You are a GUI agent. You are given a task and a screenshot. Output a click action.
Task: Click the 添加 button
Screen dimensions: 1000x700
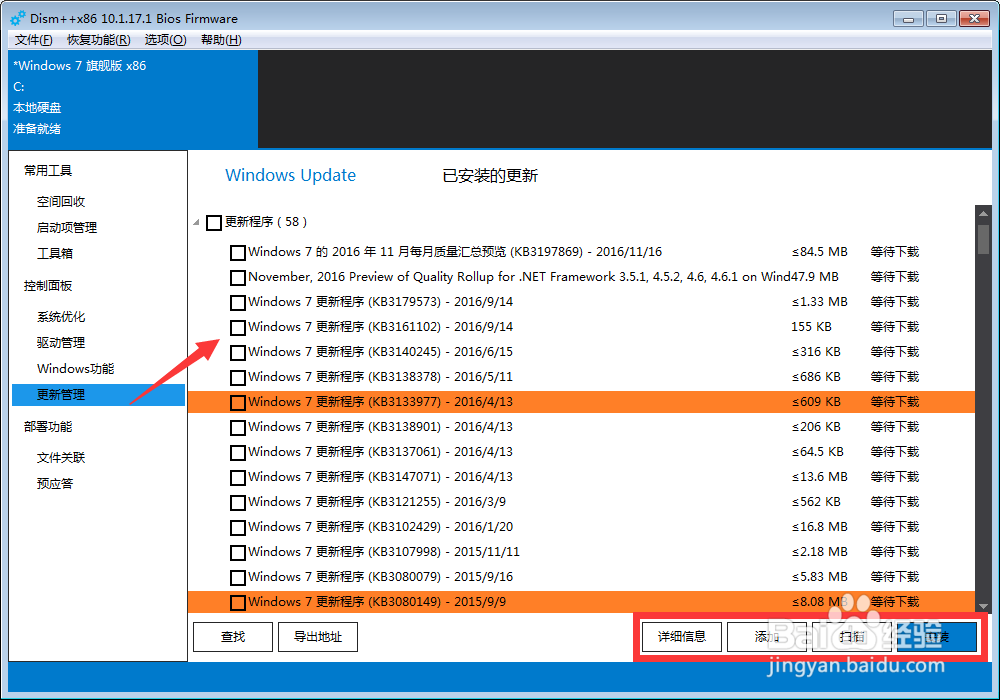pos(767,637)
